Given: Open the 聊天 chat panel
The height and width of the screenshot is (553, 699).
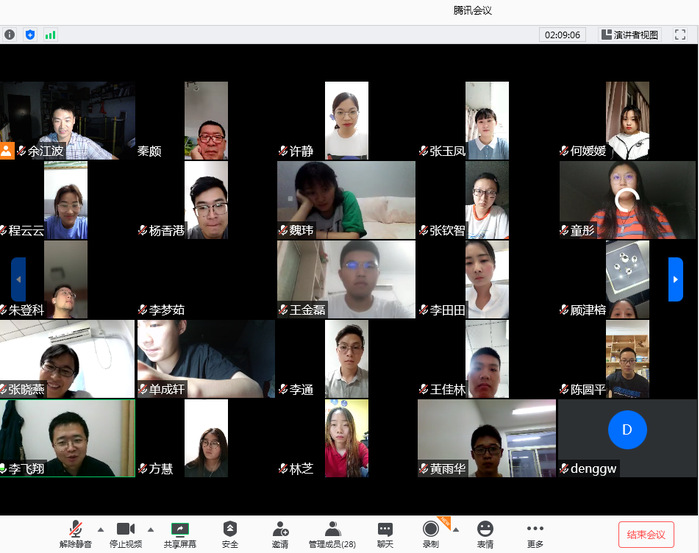Looking at the screenshot, I should point(385,529).
